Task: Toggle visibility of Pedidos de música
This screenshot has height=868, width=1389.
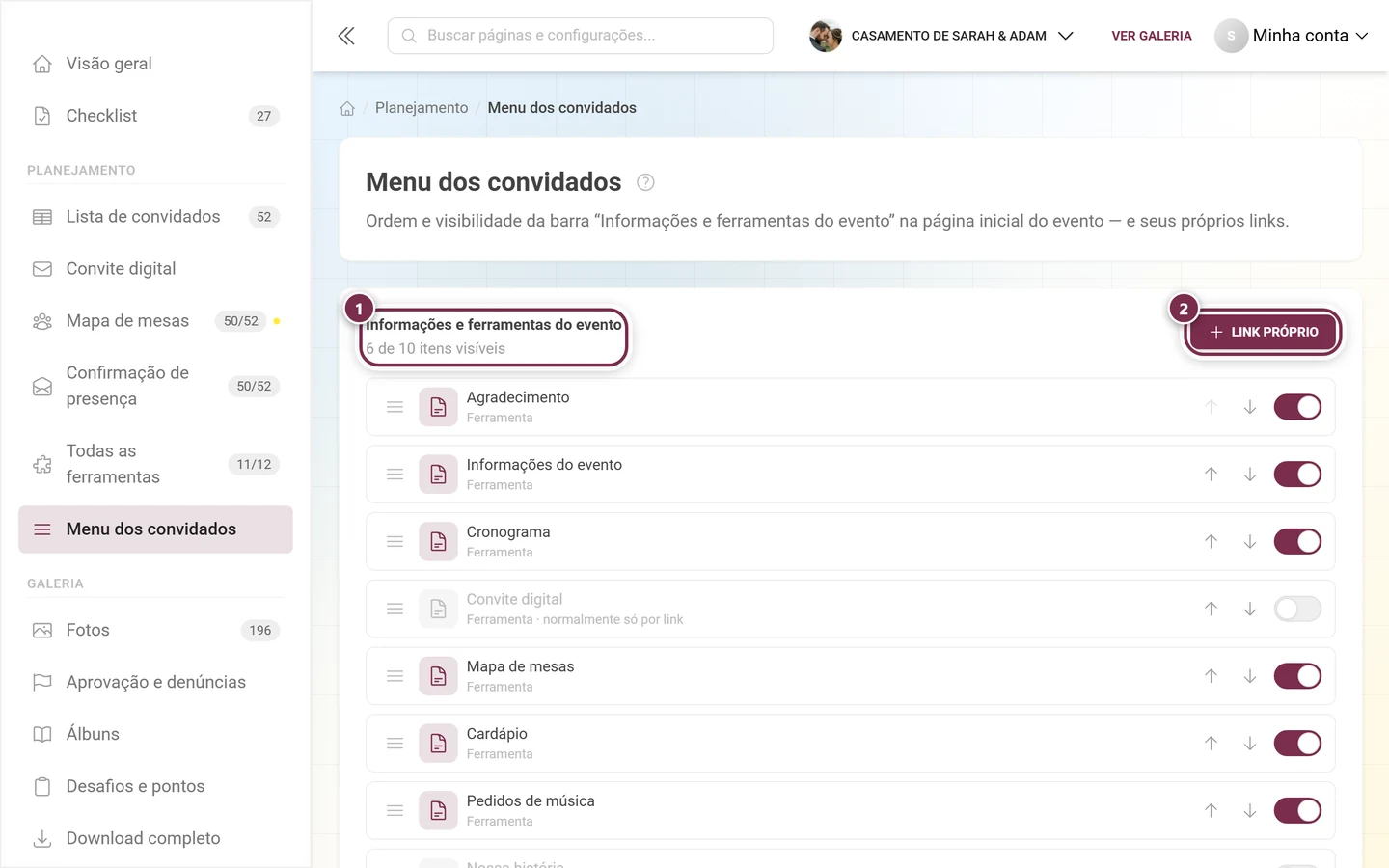Action: (1297, 811)
